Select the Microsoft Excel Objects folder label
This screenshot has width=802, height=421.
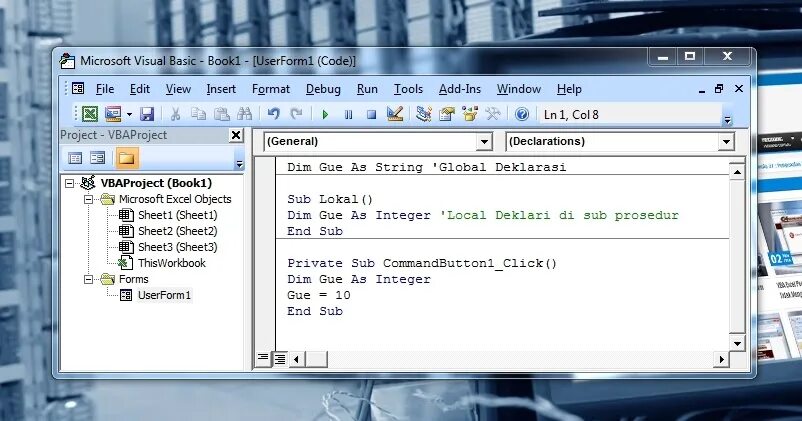tap(175, 199)
